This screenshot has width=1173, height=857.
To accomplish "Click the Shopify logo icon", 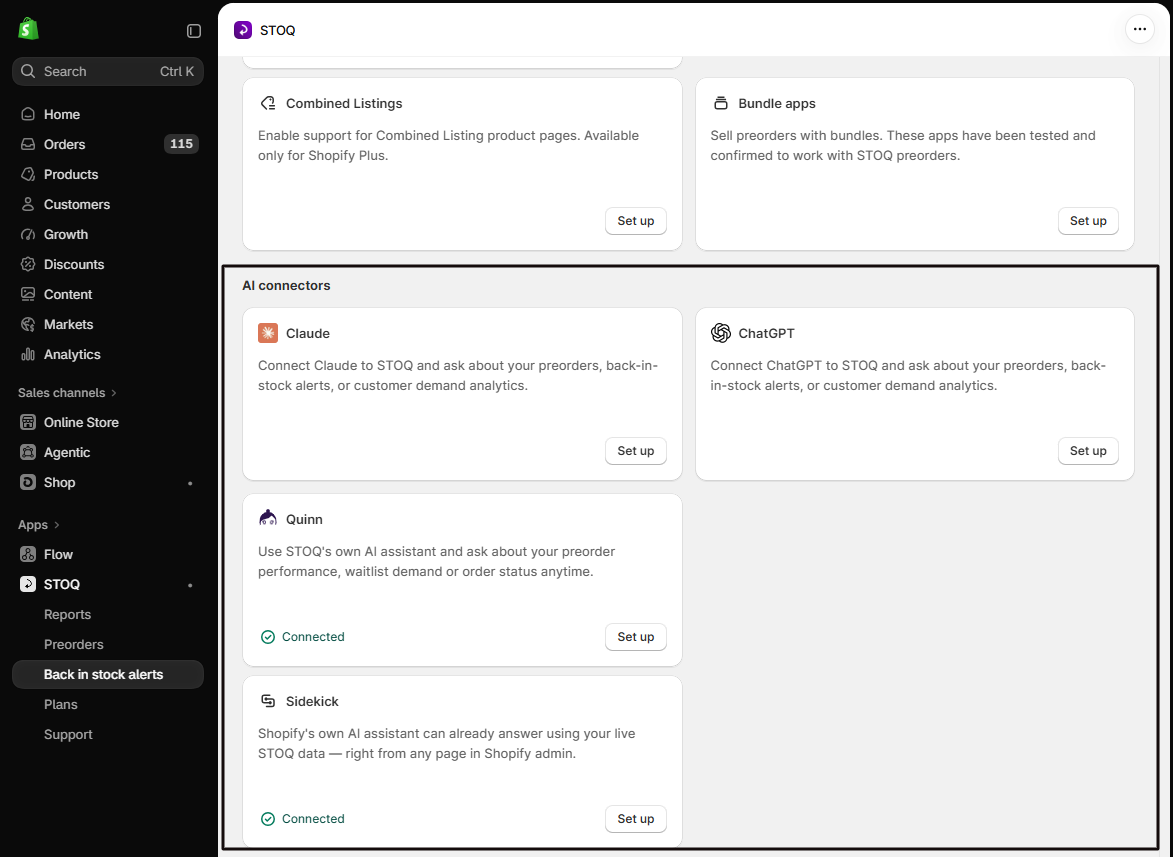I will tap(28, 29).
